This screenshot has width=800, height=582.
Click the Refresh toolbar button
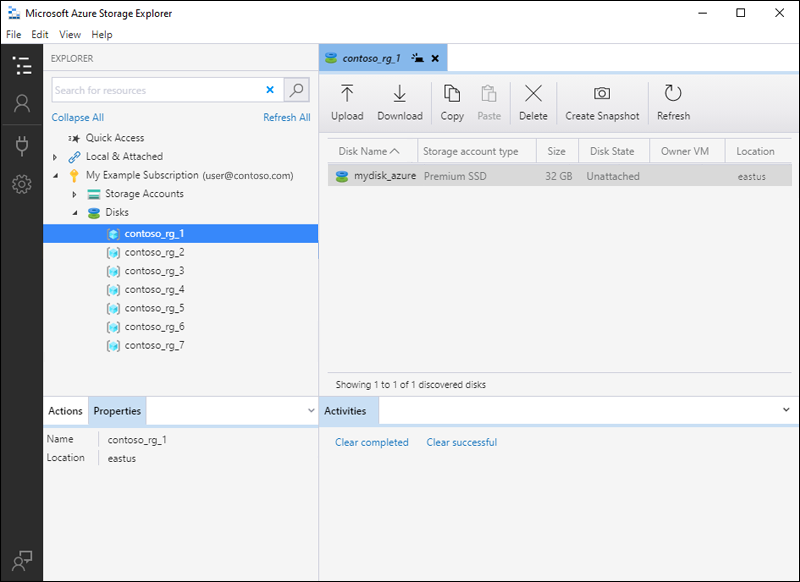point(673,103)
